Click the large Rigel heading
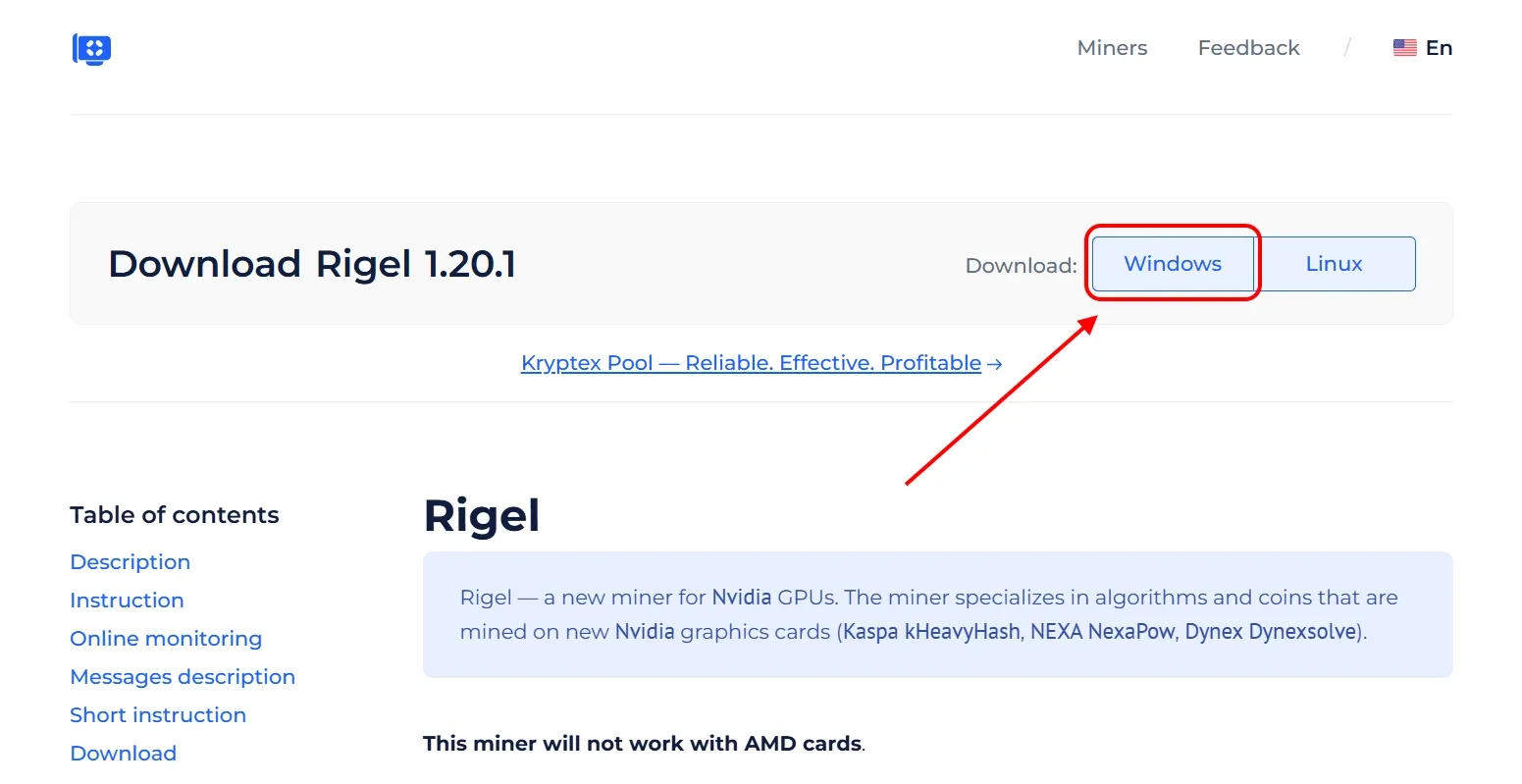The width and height of the screenshot is (1522, 784). pyautogui.click(x=482, y=516)
